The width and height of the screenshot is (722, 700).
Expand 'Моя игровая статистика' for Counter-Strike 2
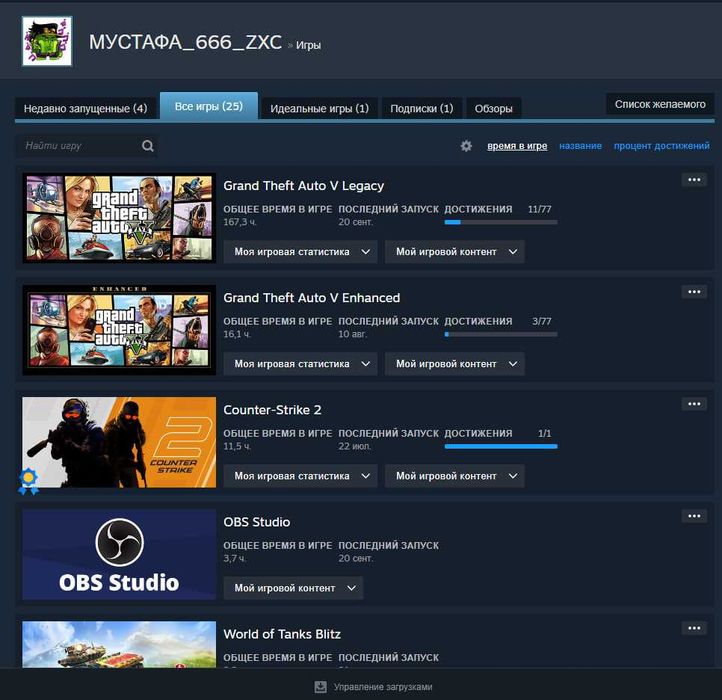tap(300, 476)
